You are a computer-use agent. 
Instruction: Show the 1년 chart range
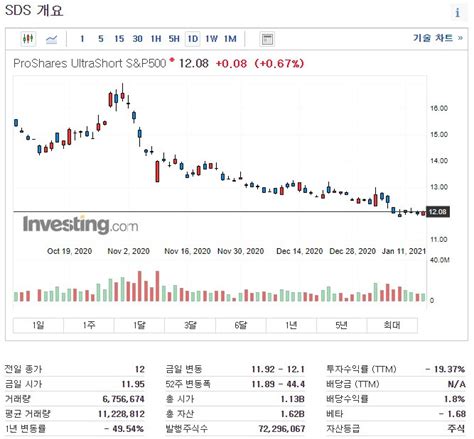[x=291, y=325]
